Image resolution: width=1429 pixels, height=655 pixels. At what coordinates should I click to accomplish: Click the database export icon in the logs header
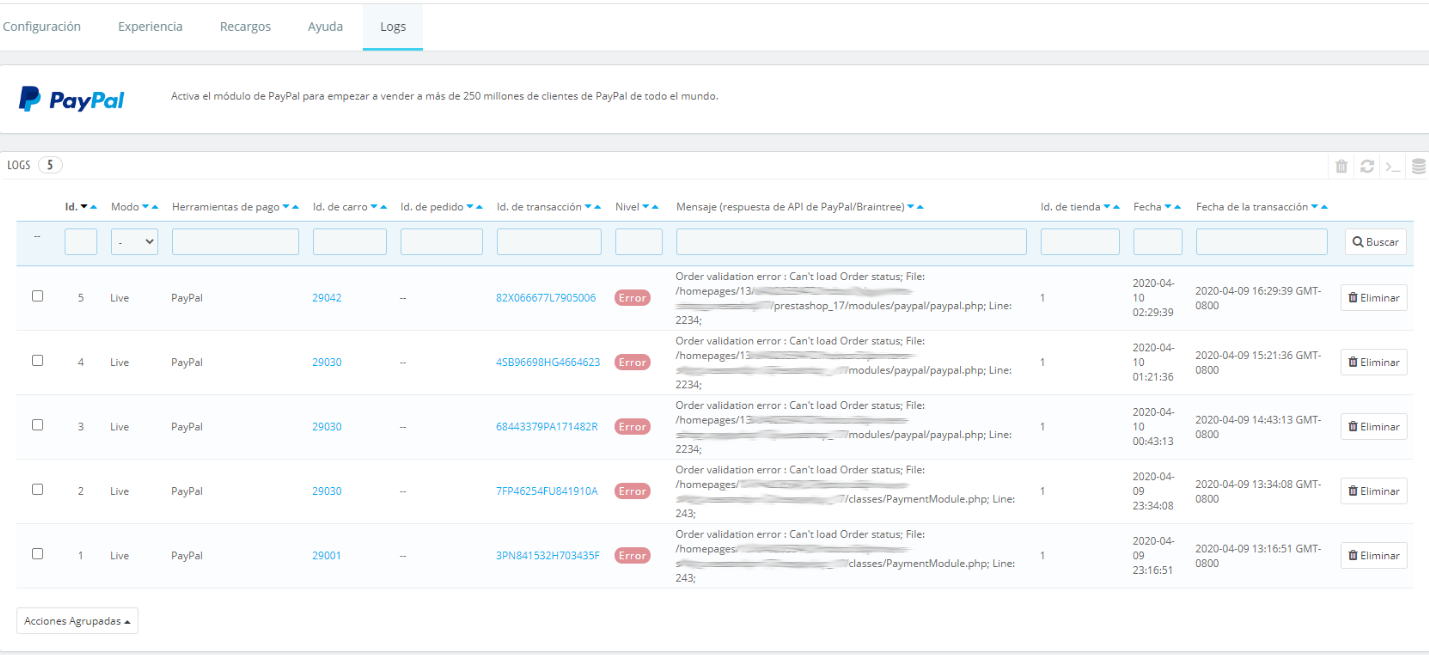(x=1418, y=167)
